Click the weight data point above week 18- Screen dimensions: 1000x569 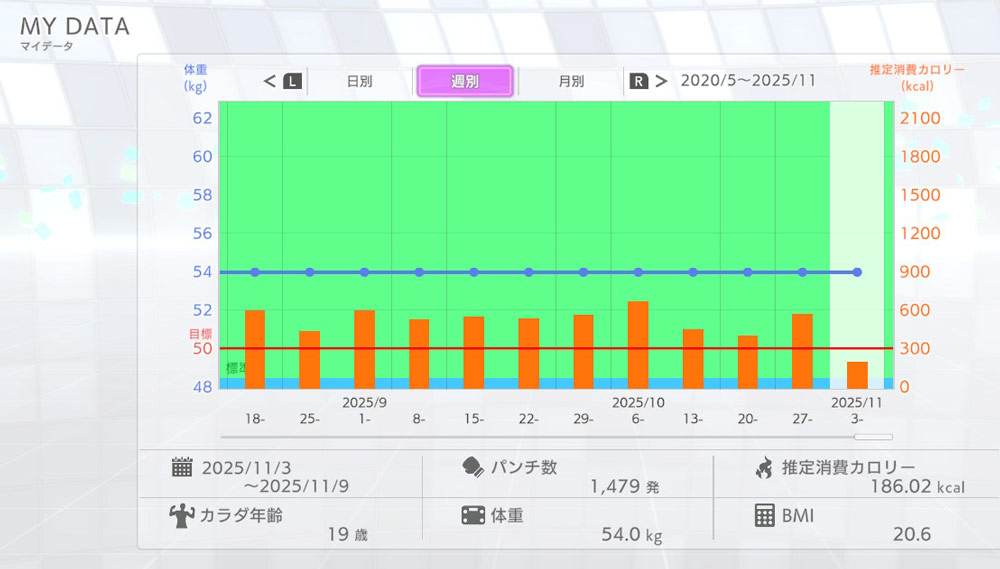255,272
